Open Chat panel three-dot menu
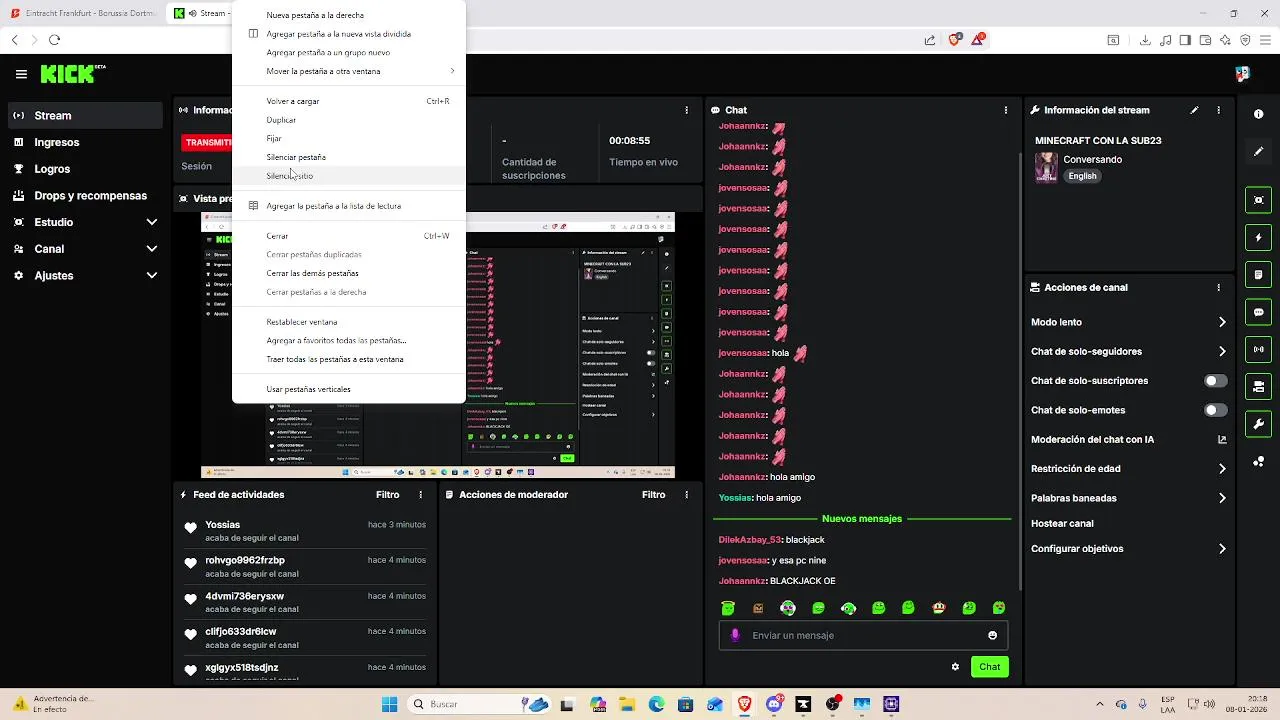This screenshot has width=1280, height=720. click(x=1006, y=110)
